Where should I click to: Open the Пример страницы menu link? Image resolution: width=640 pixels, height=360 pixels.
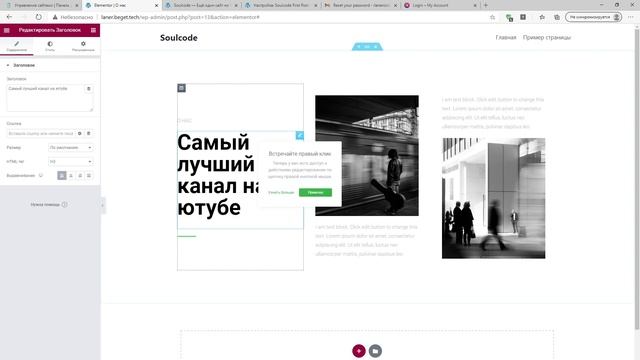pos(547,37)
